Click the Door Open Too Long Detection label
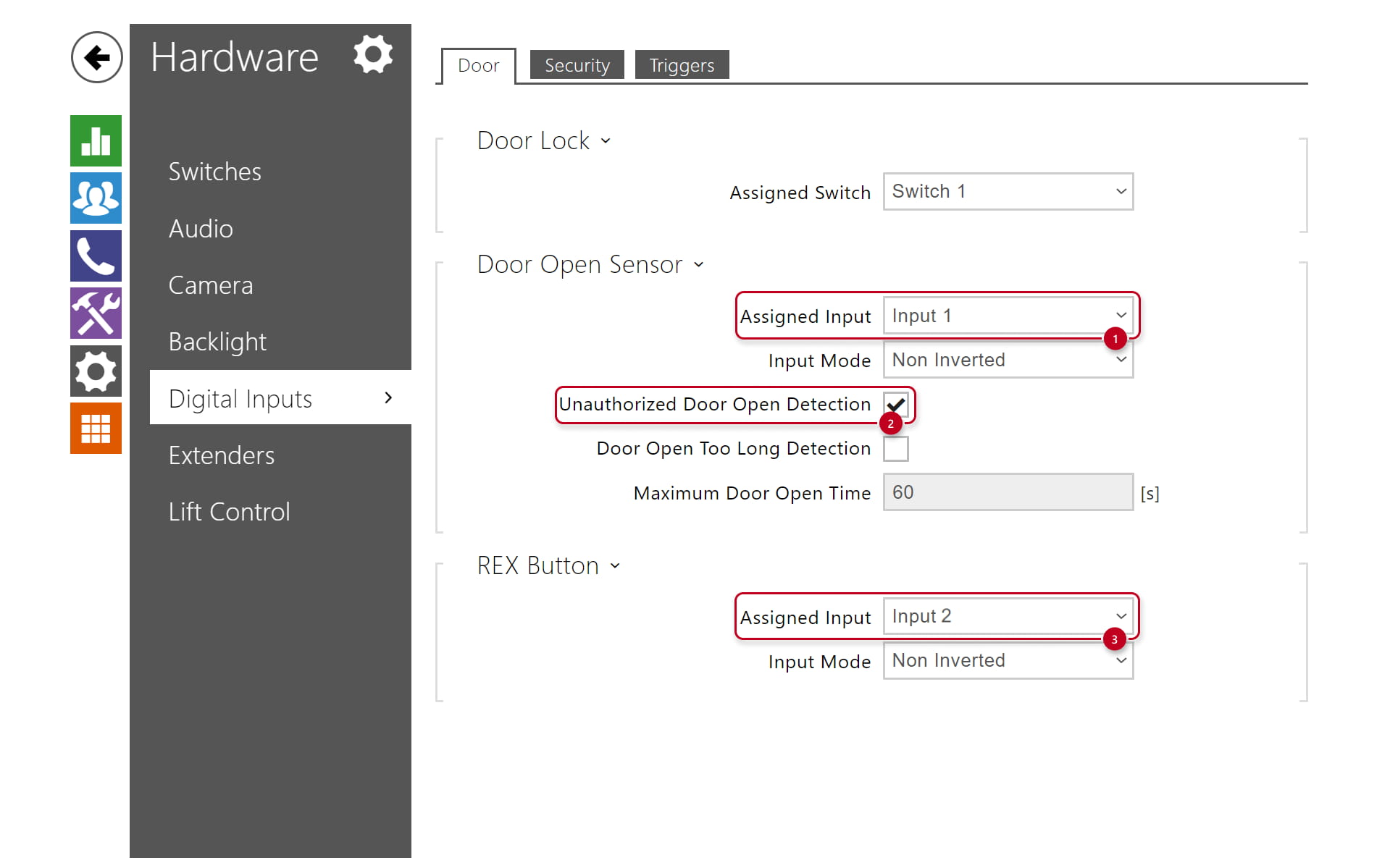This screenshot has width=1390, height=868. click(x=733, y=449)
